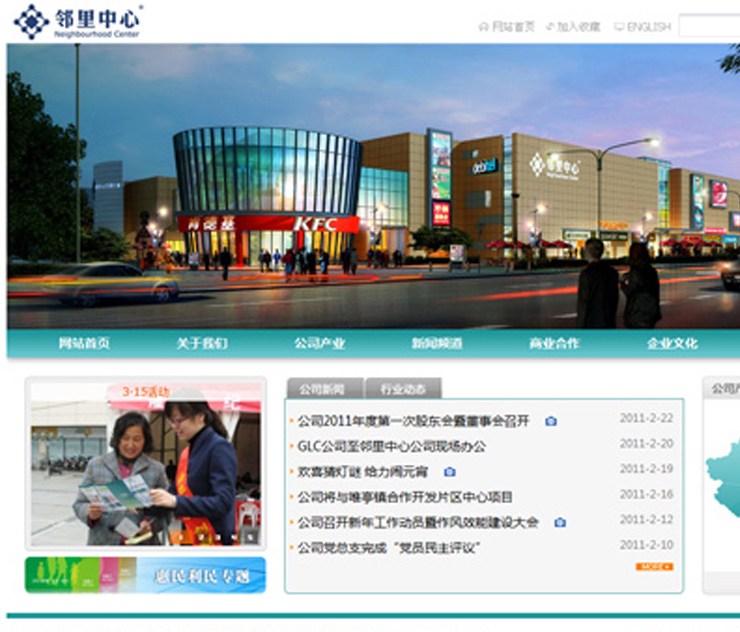Open 网站首页 in the teal navigation bar
Screen dimensions: 740x632
84,343
